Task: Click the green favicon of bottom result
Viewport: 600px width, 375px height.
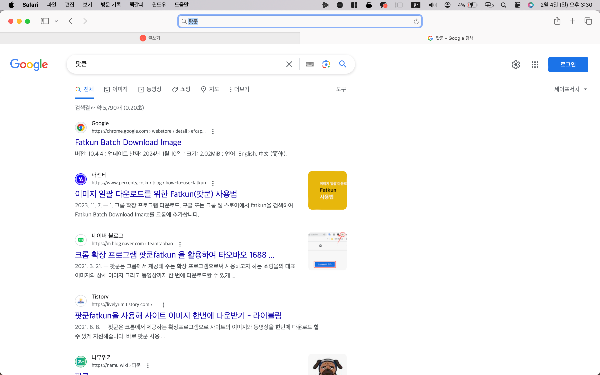Action: coord(81,361)
